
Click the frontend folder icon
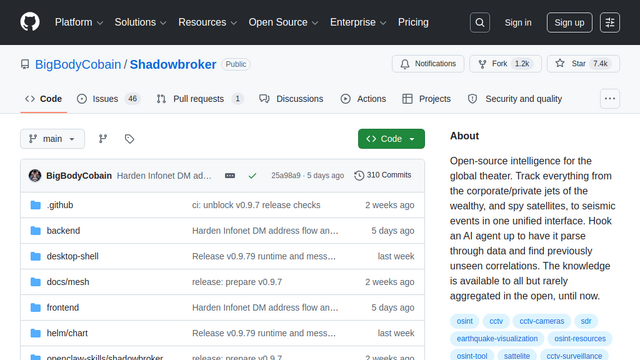coord(36,307)
